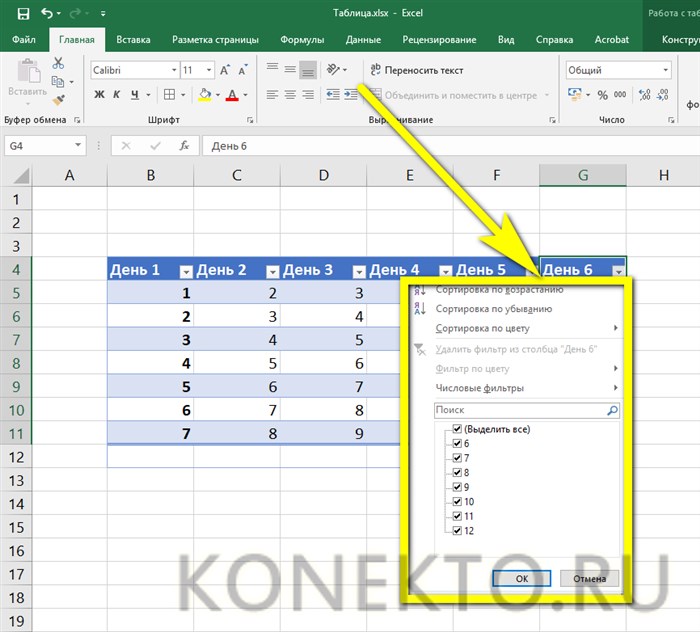Open the font name Calibri dropdown

(x=174, y=70)
